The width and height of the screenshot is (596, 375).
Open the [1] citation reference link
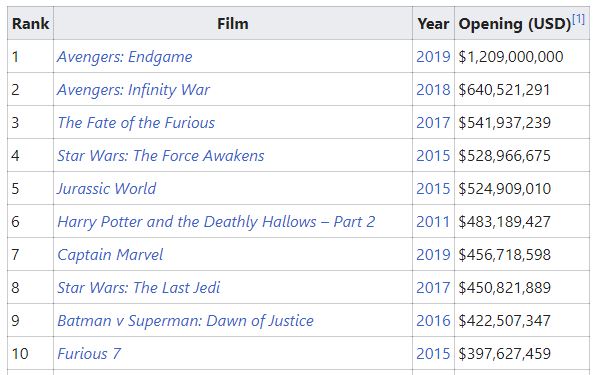[579, 18]
